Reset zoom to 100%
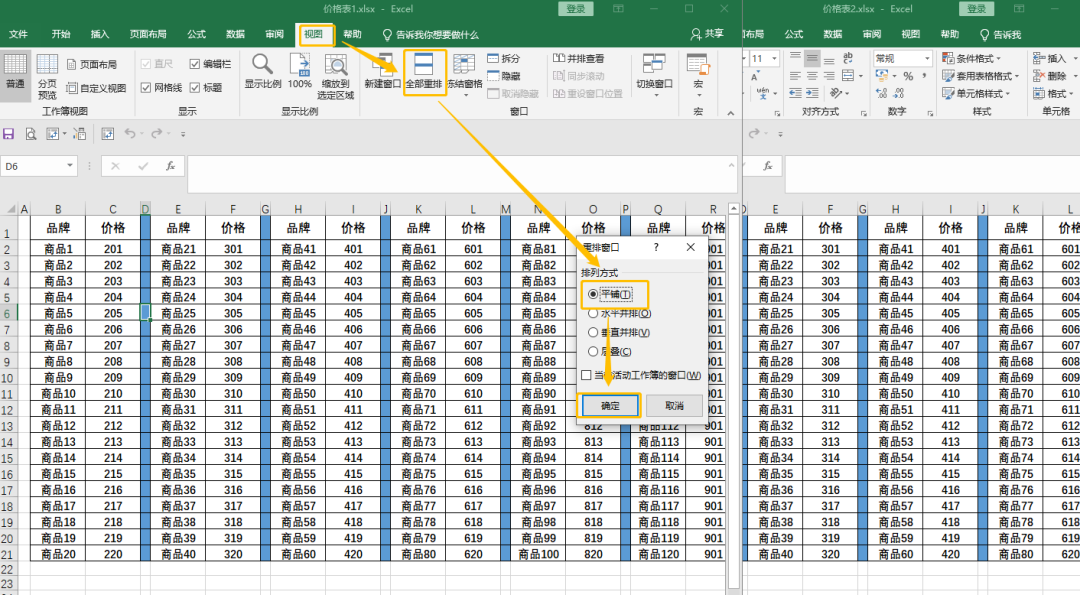This screenshot has width=1080, height=595. point(300,72)
